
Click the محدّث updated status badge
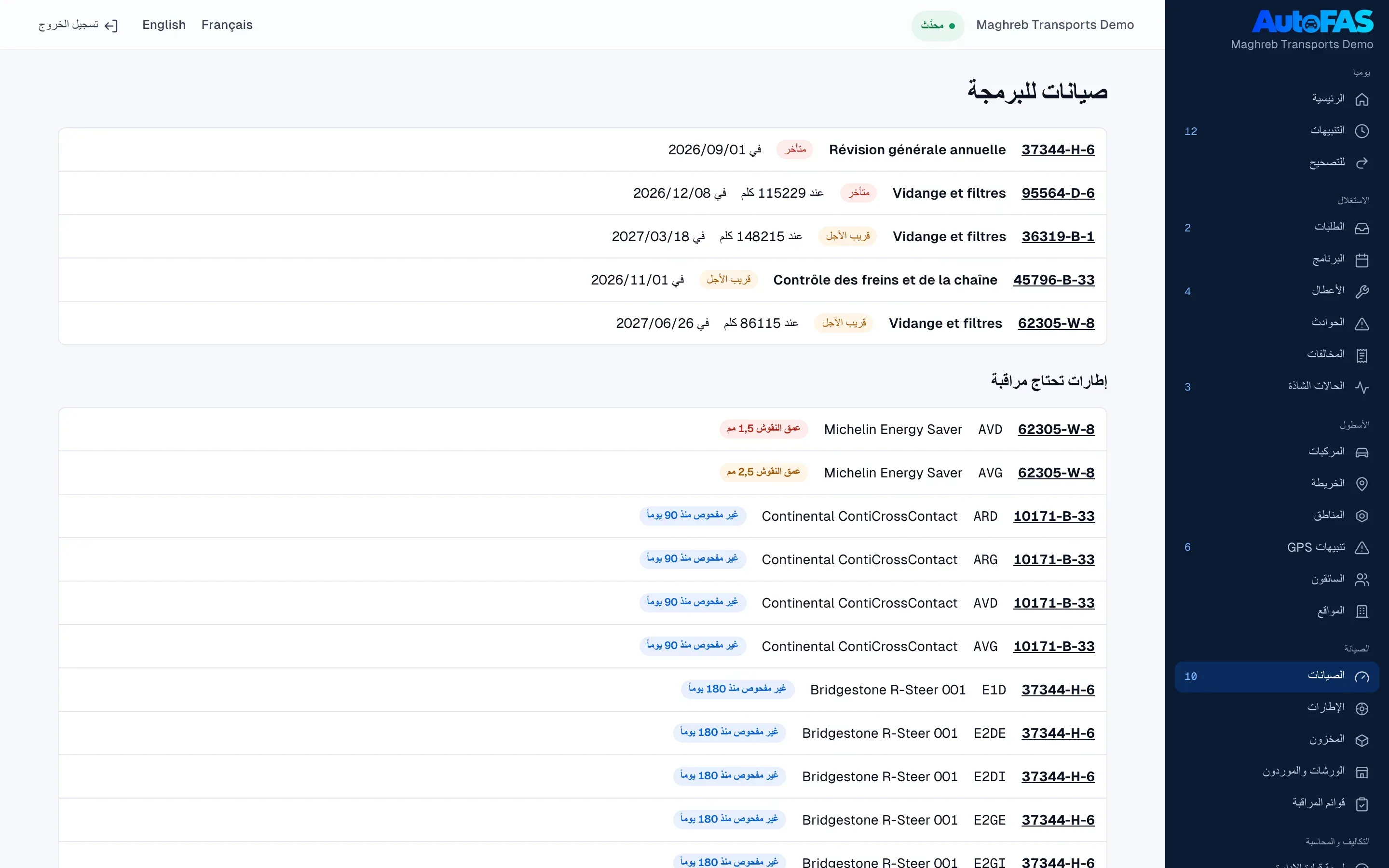point(938,25)
